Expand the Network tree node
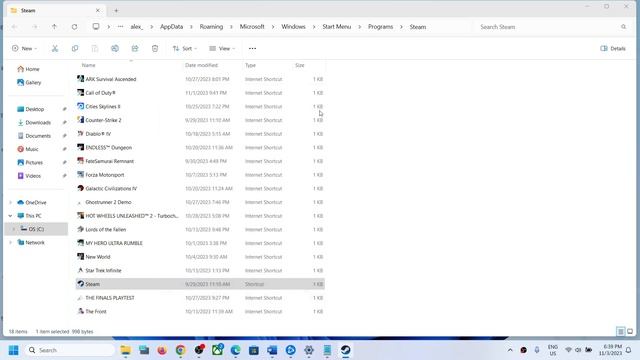 (10, 242)
